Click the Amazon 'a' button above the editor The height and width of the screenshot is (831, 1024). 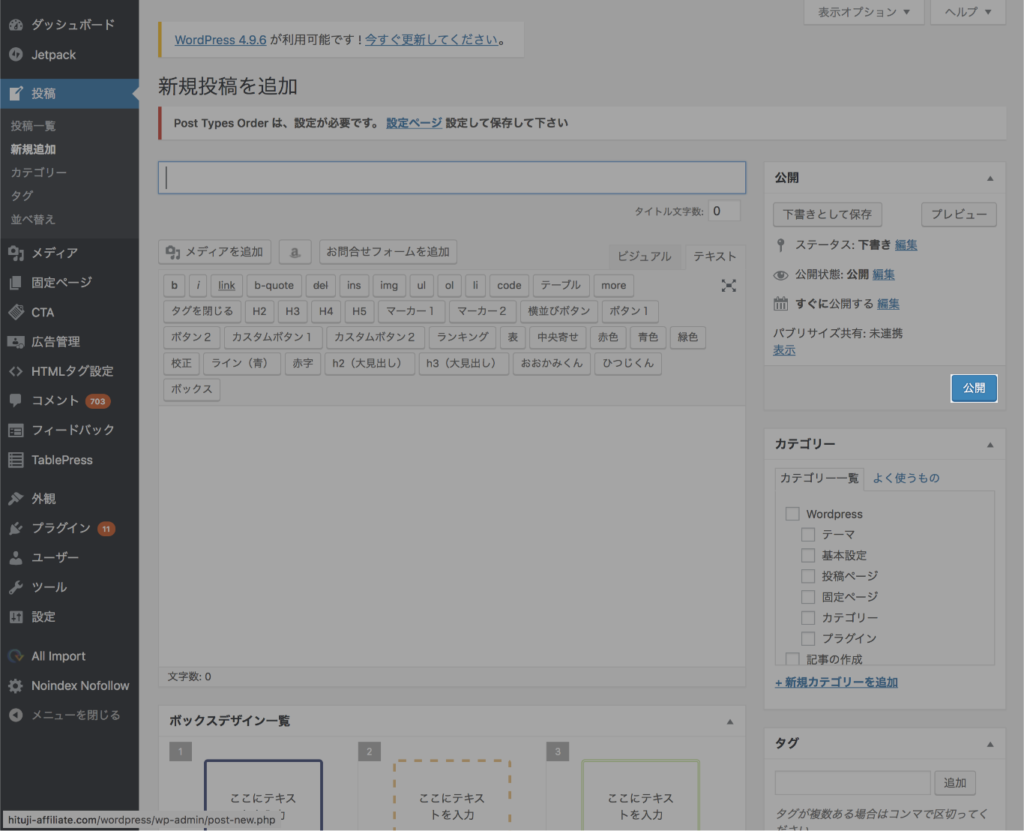295,252
